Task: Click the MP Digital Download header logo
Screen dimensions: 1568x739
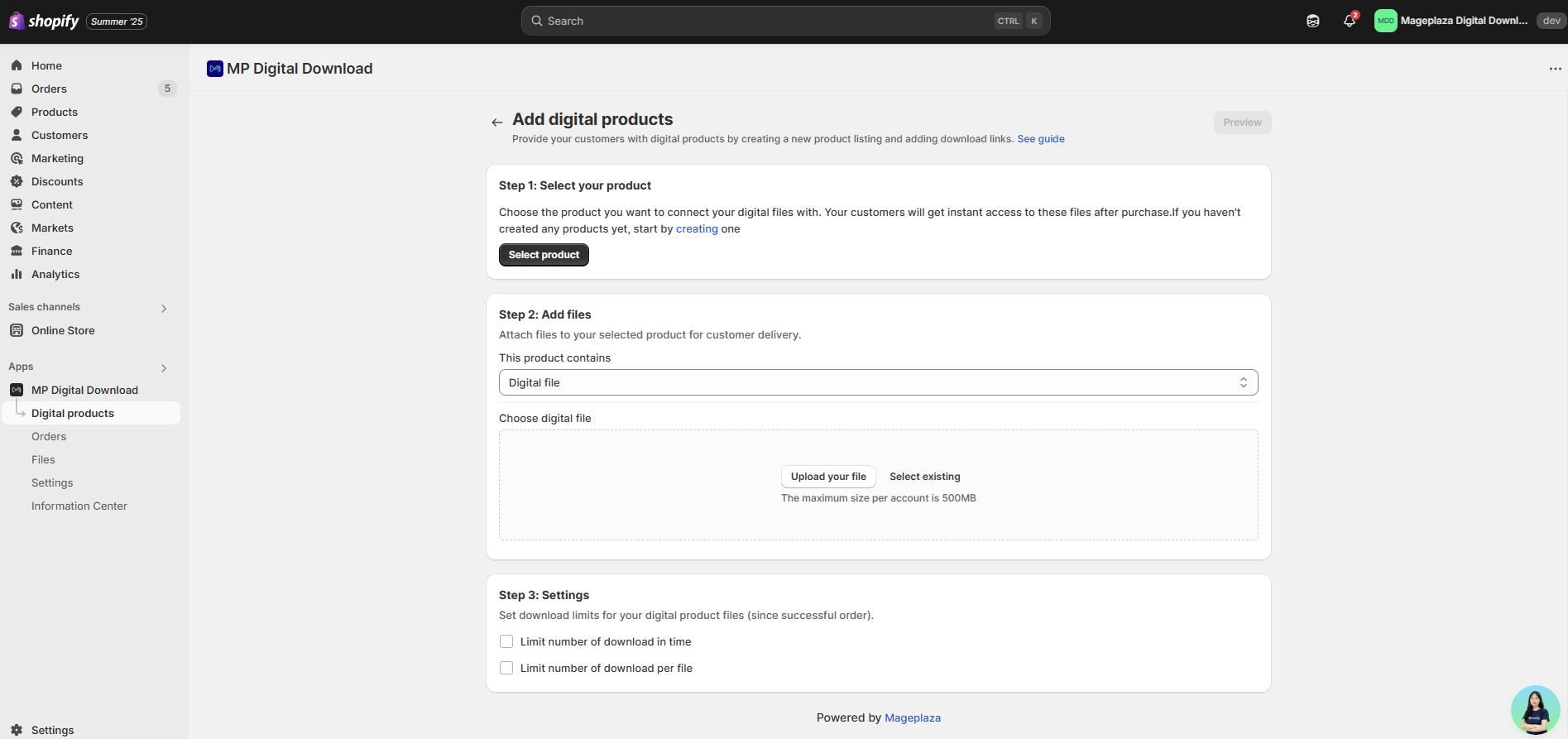Action: (215, 69)
